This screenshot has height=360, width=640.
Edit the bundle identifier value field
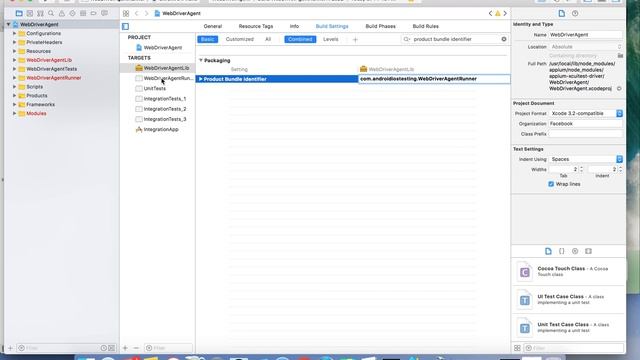(434, 79)
